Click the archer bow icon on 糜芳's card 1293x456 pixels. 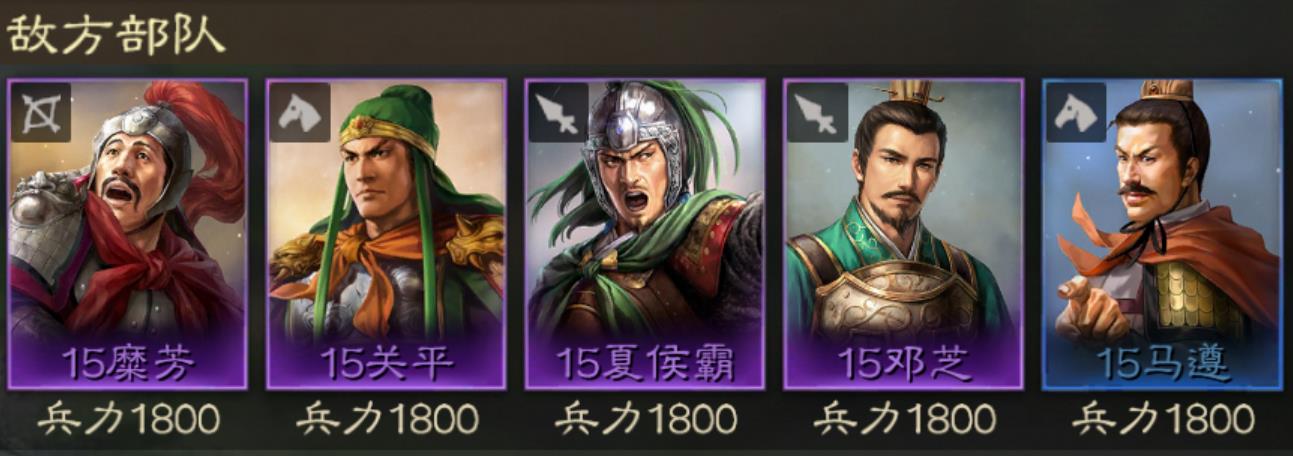[x=41, y=112]
